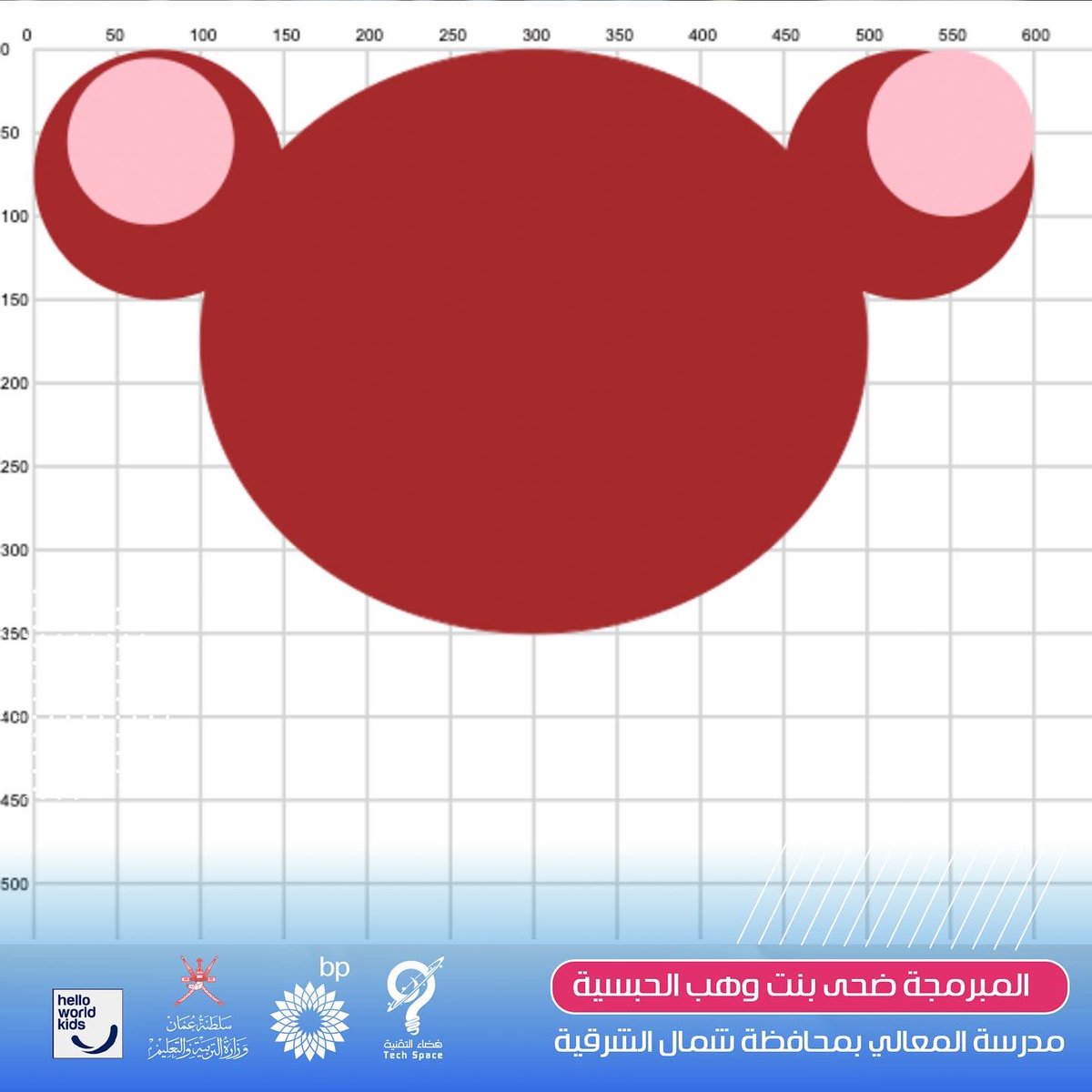Viewport: 1092px width, 1092px height.
Task: Click the right pink ear circle
Action: [950, 133]
